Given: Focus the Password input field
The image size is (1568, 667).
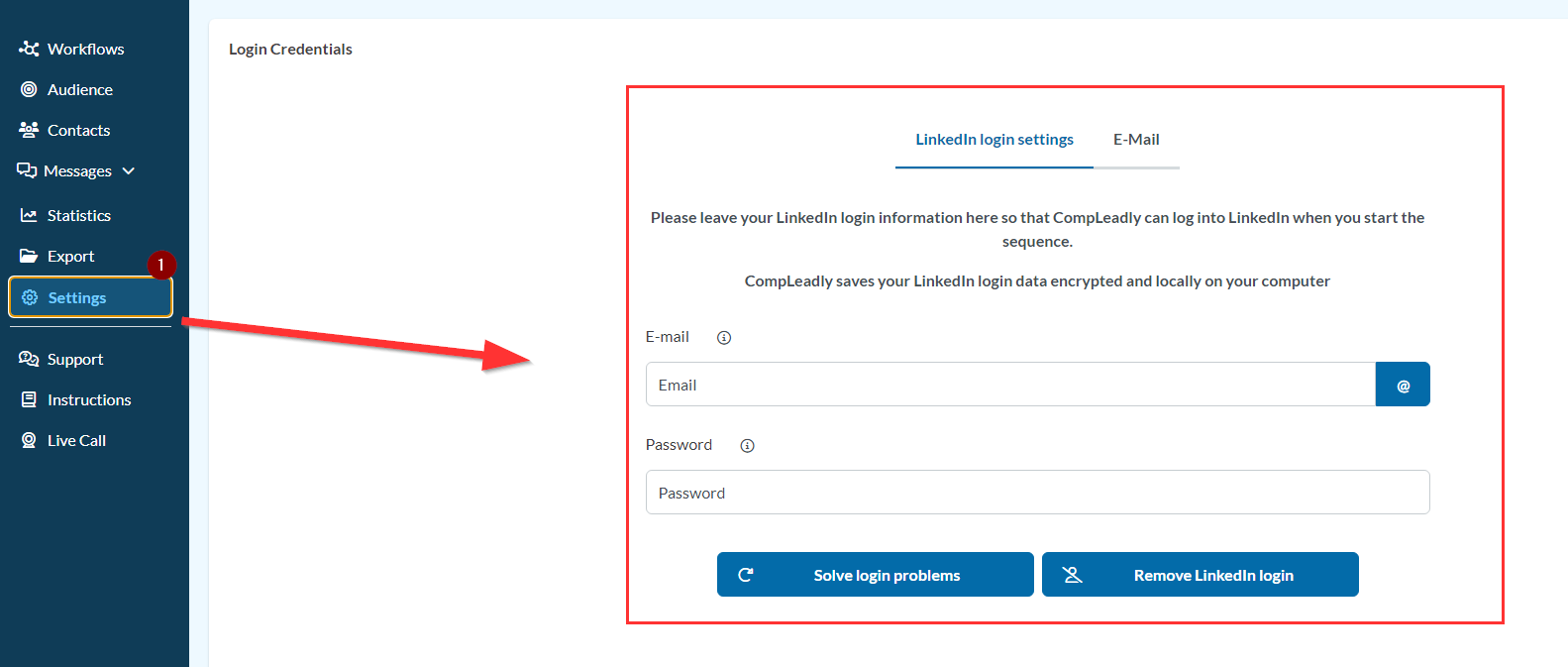Looking at the screenshot, I should coord(1037,493).
